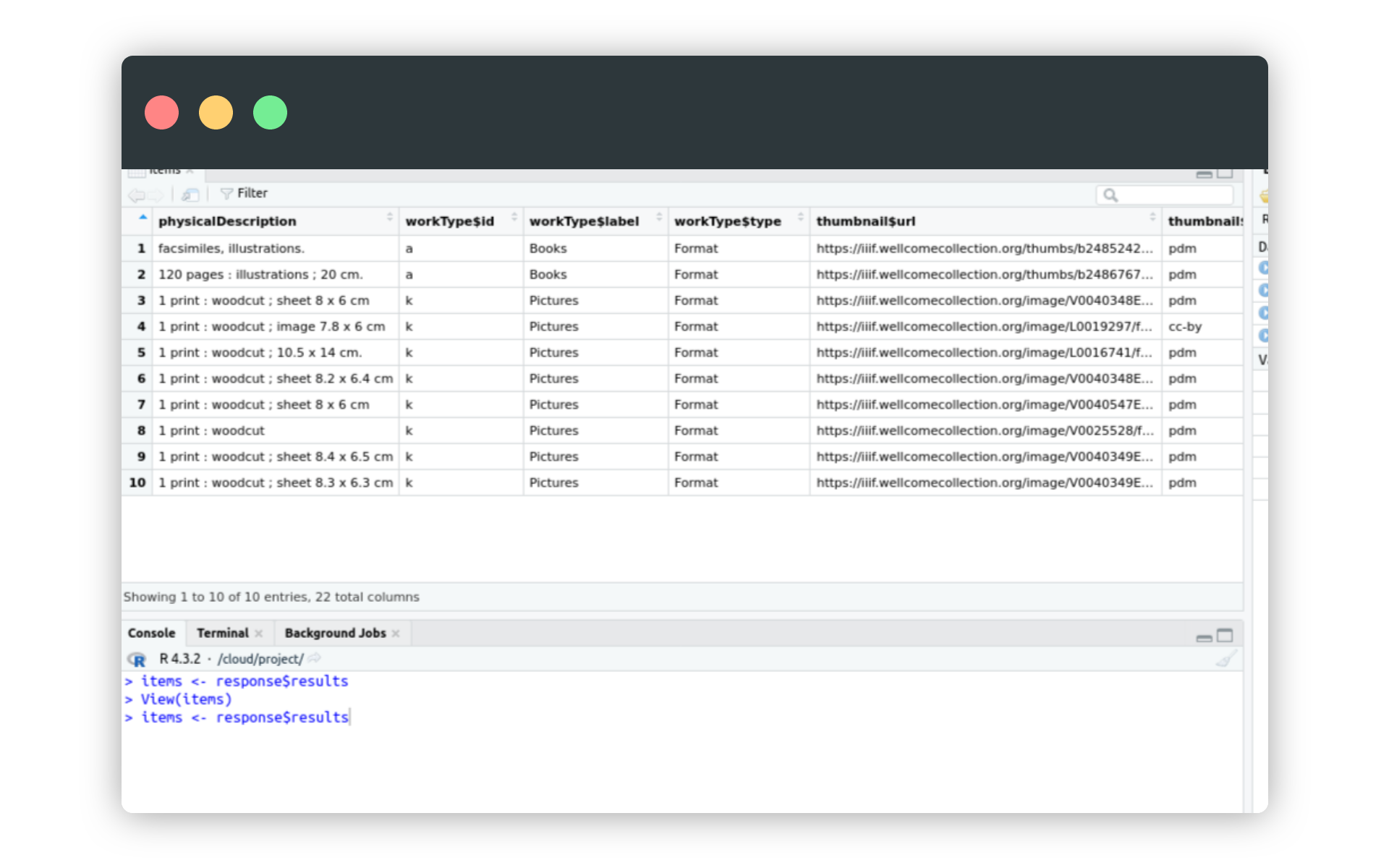The height and width of the screenshot is (868, 1389).
Task: Sort by workType$type column
Action: point(739,221)
